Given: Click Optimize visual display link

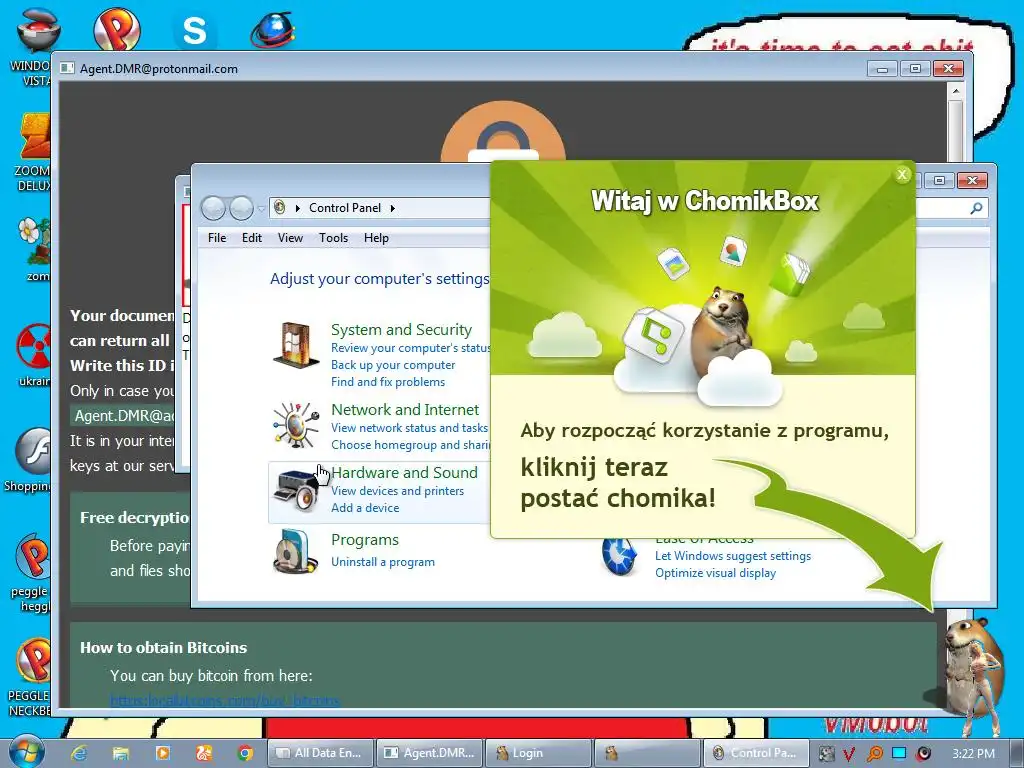Looking at the screenshot, I should pos(715,573).
